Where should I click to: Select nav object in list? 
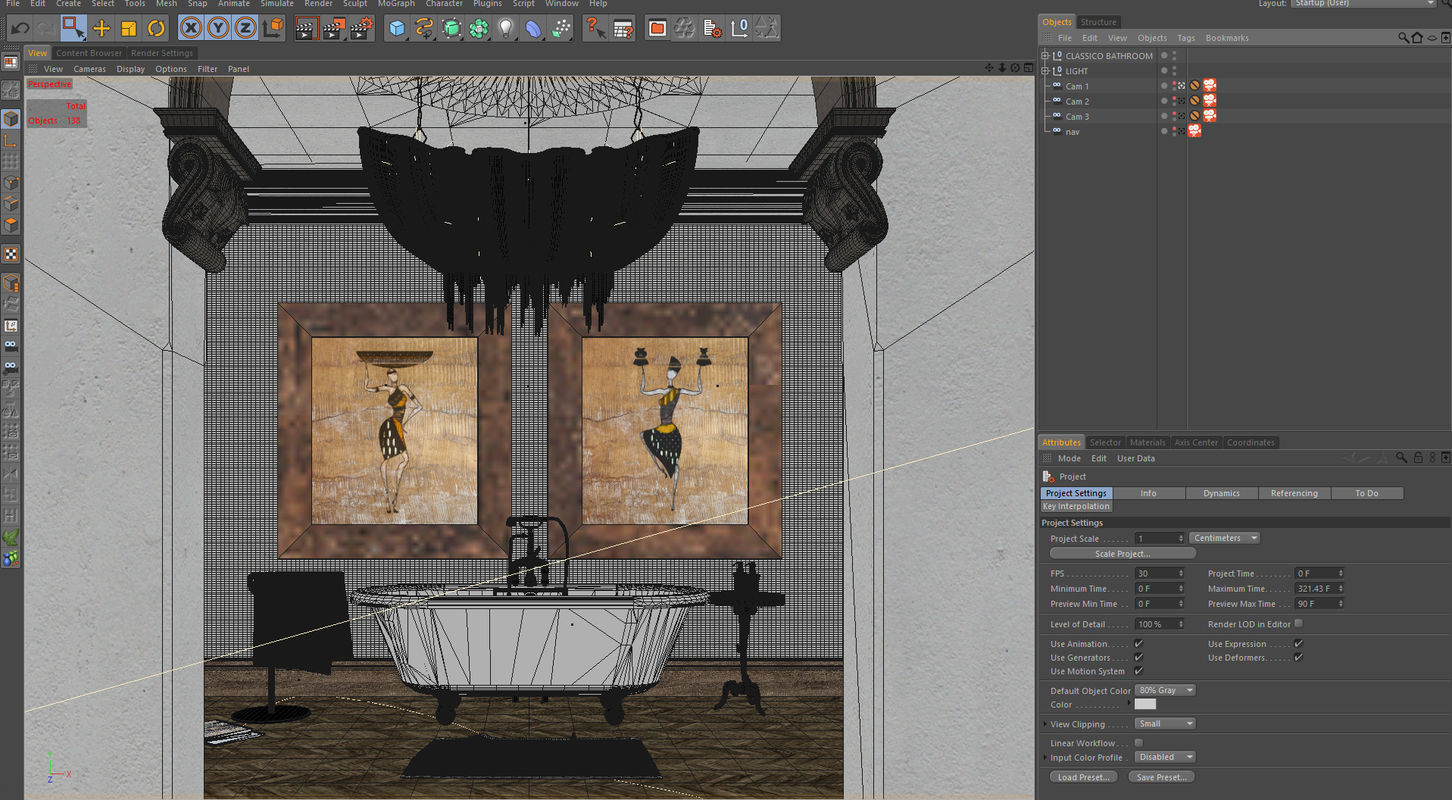click(x=1072, y=131)
